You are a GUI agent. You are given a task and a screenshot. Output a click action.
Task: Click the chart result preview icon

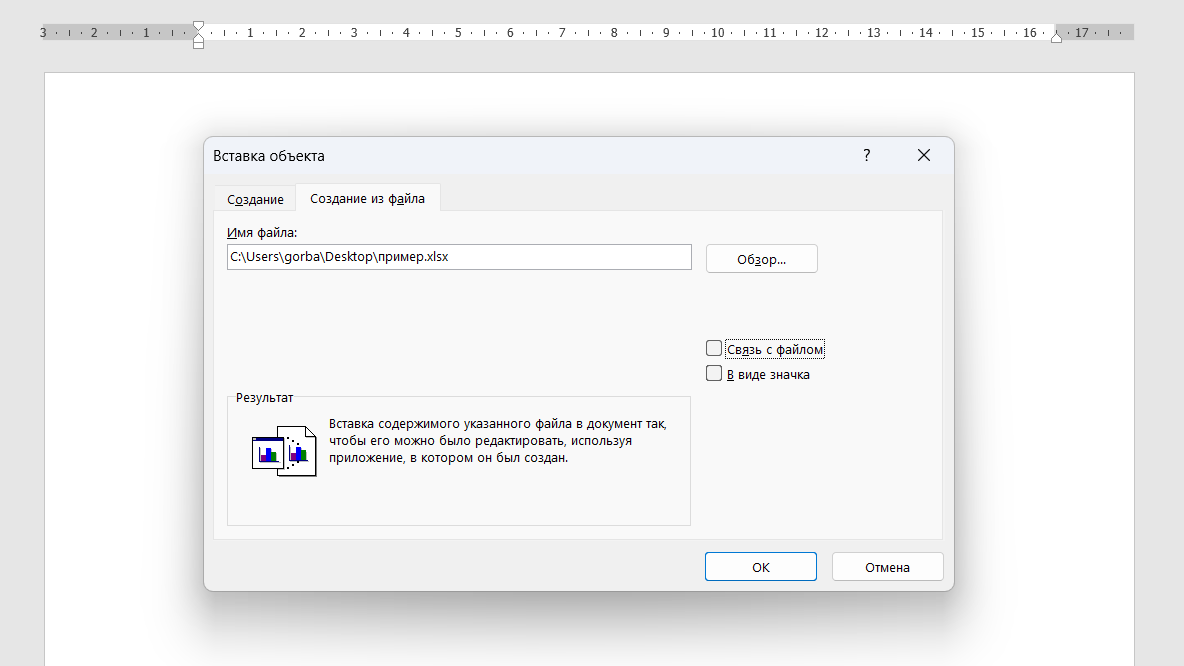point(284,451)
